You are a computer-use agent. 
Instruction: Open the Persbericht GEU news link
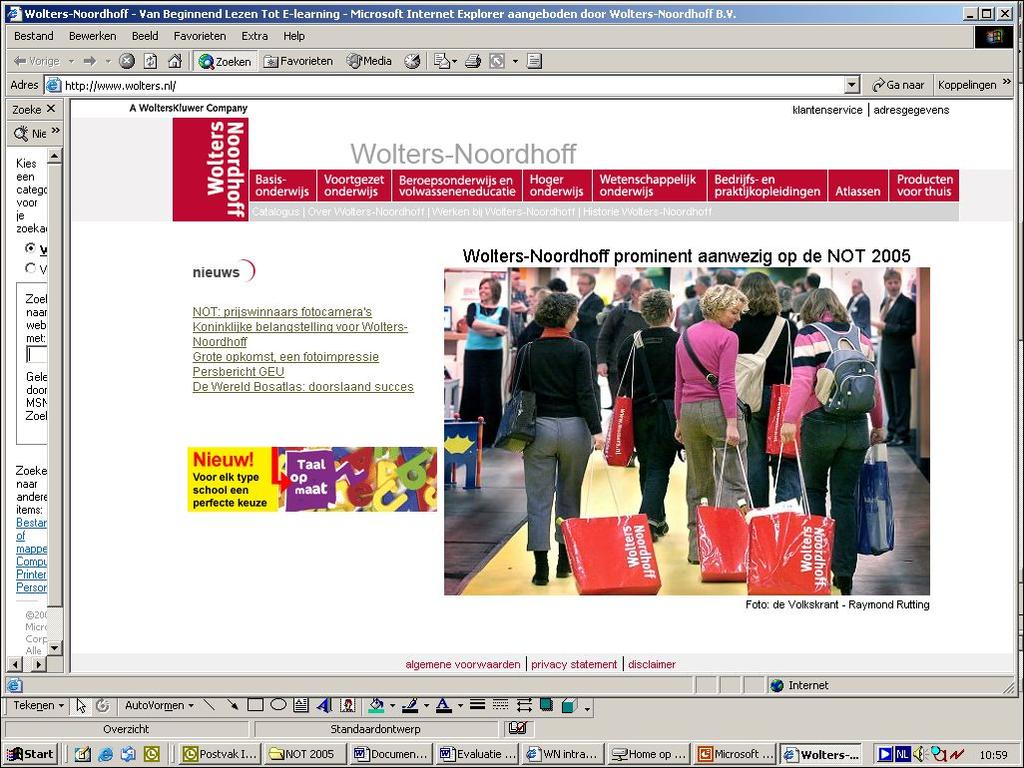tap(238, 372)
